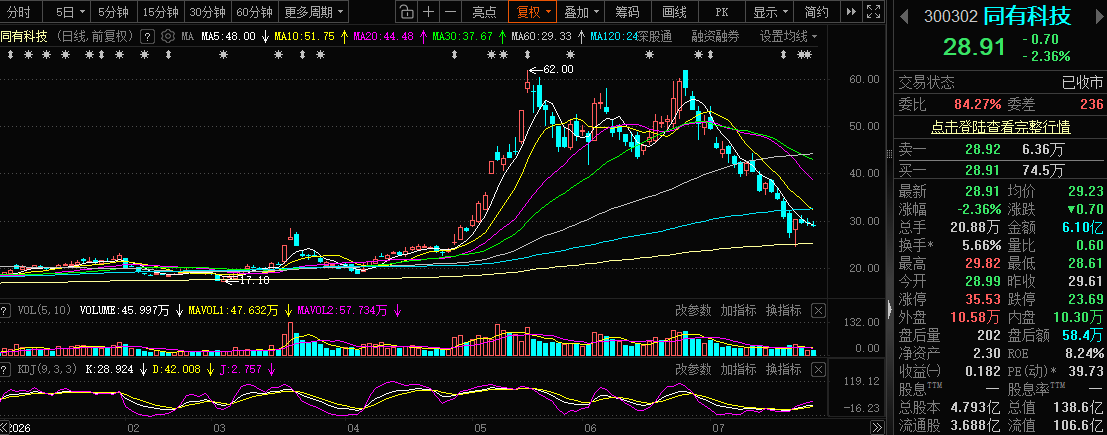Click the 融资融券 tag
This screenshot has height=435, width=1107.
[715, 37]
